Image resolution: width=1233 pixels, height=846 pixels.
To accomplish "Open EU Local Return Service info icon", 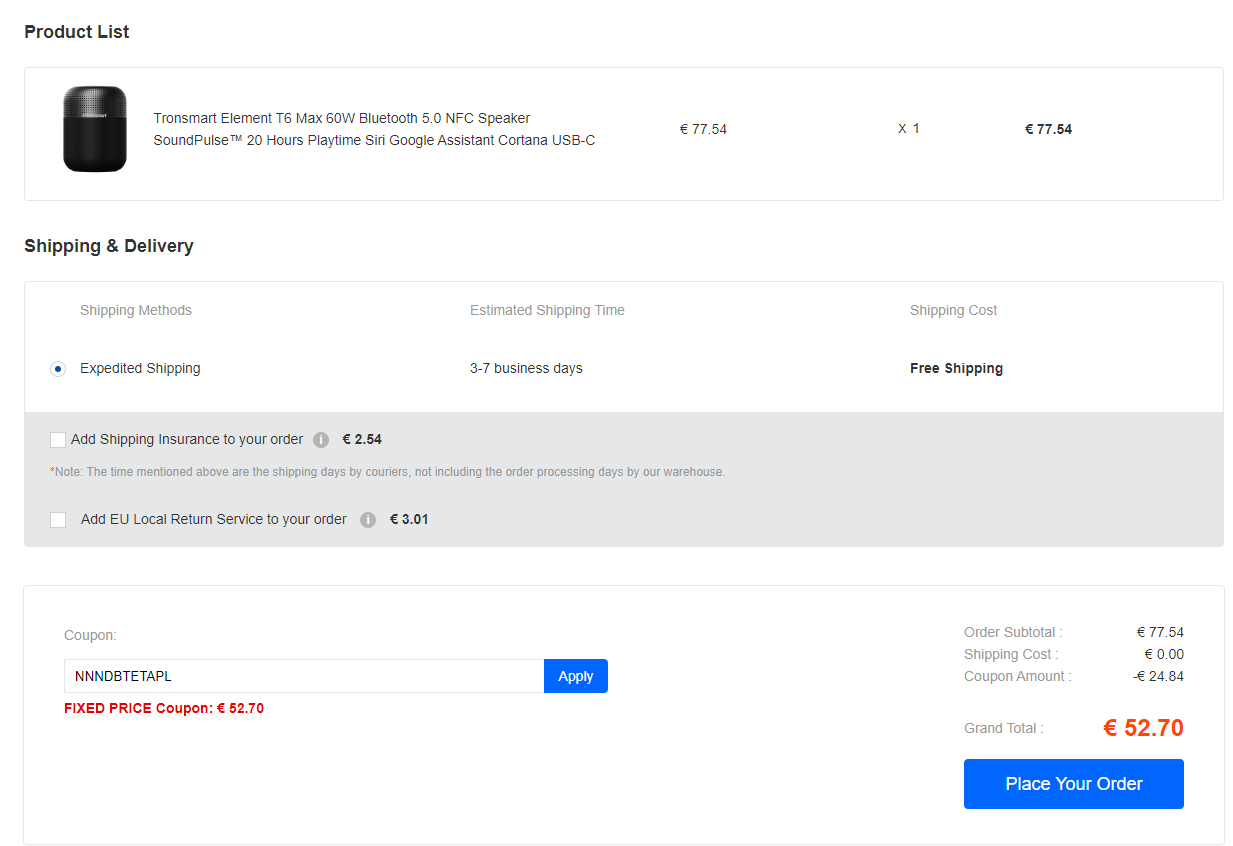I will coord(368,520).
